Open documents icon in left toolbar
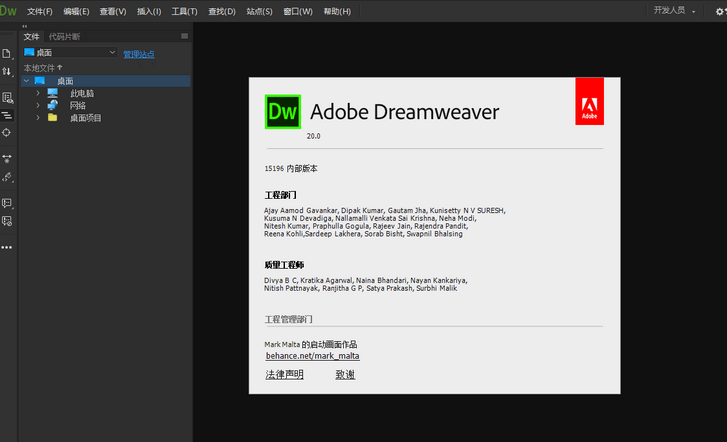This screenshot has height=442, width=727. coord(6,54)
